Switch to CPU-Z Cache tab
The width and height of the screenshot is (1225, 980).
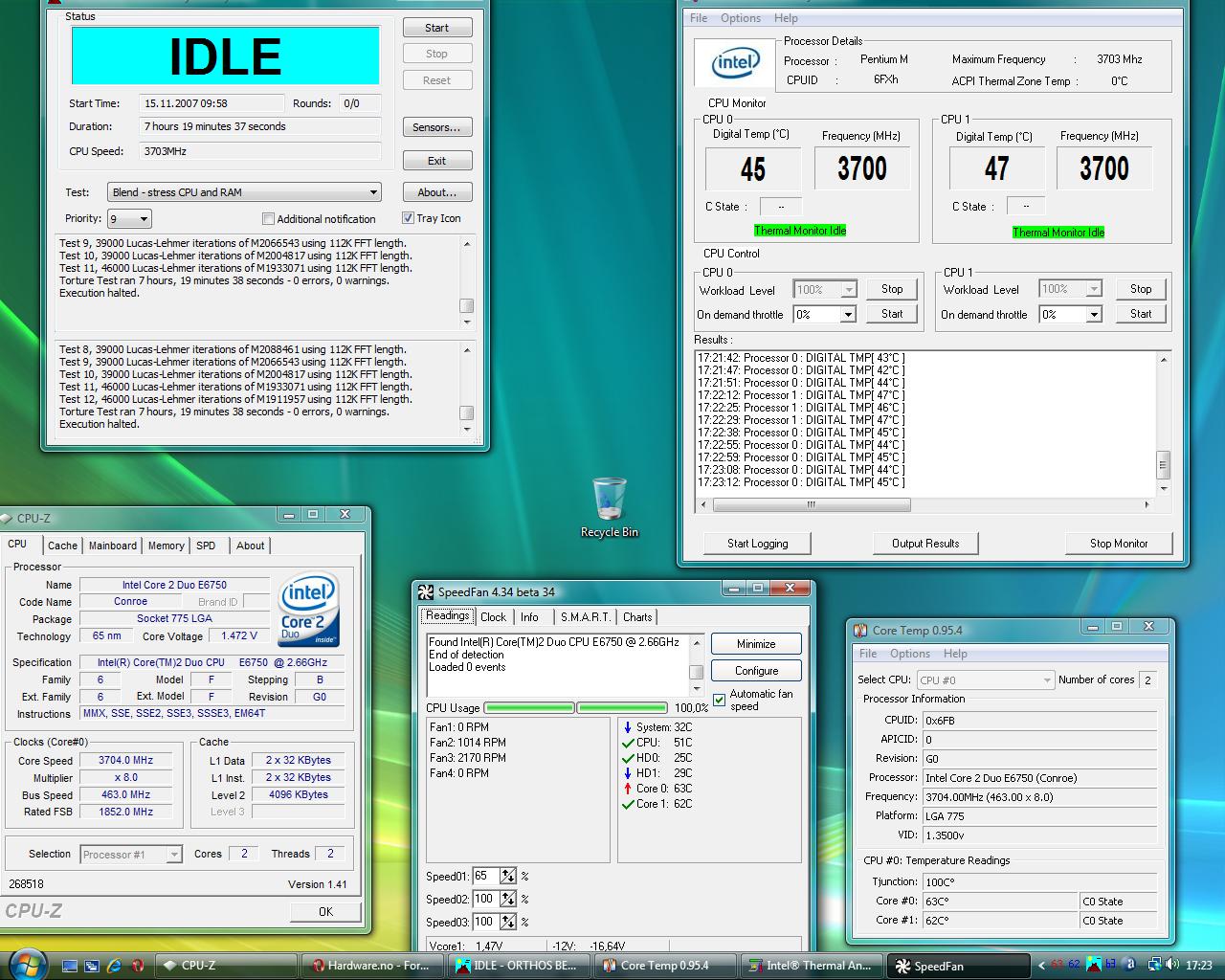pyautogui.click(x=62, y=546)
